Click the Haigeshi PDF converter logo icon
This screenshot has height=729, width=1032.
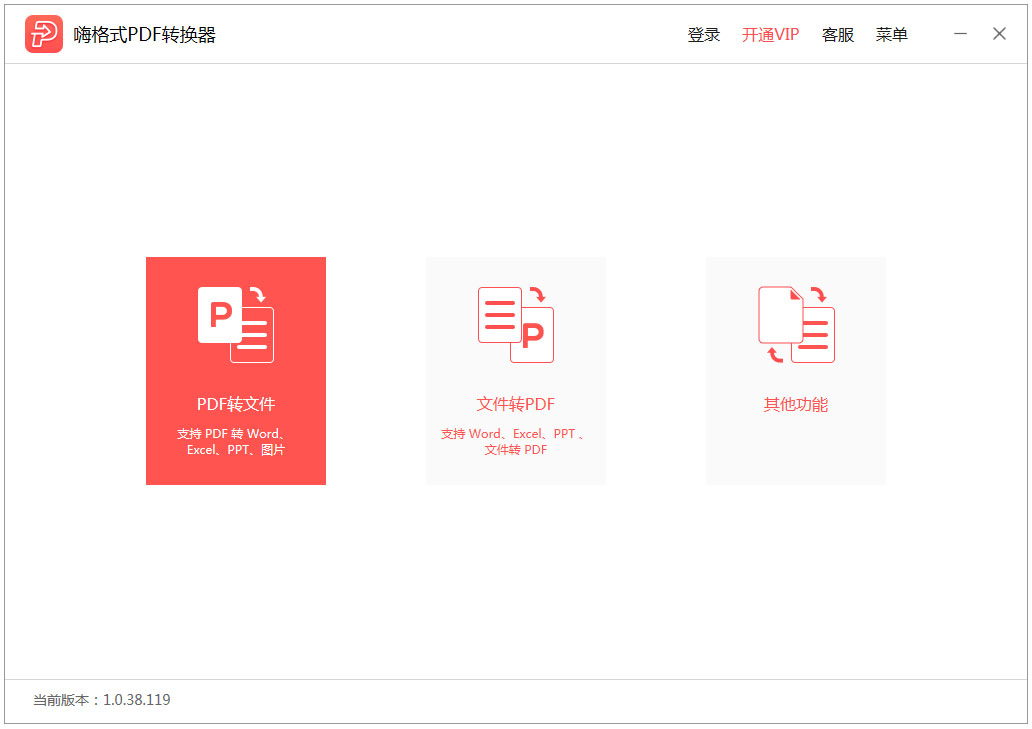pyautogui.click(x=42, y=33)
